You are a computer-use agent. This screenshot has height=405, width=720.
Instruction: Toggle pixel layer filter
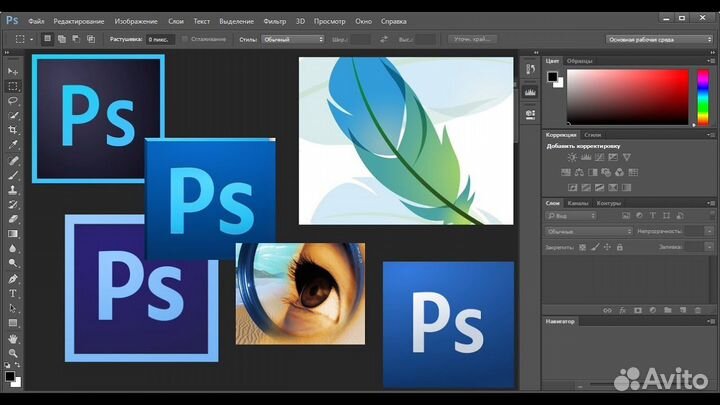(x=626, y=215)
